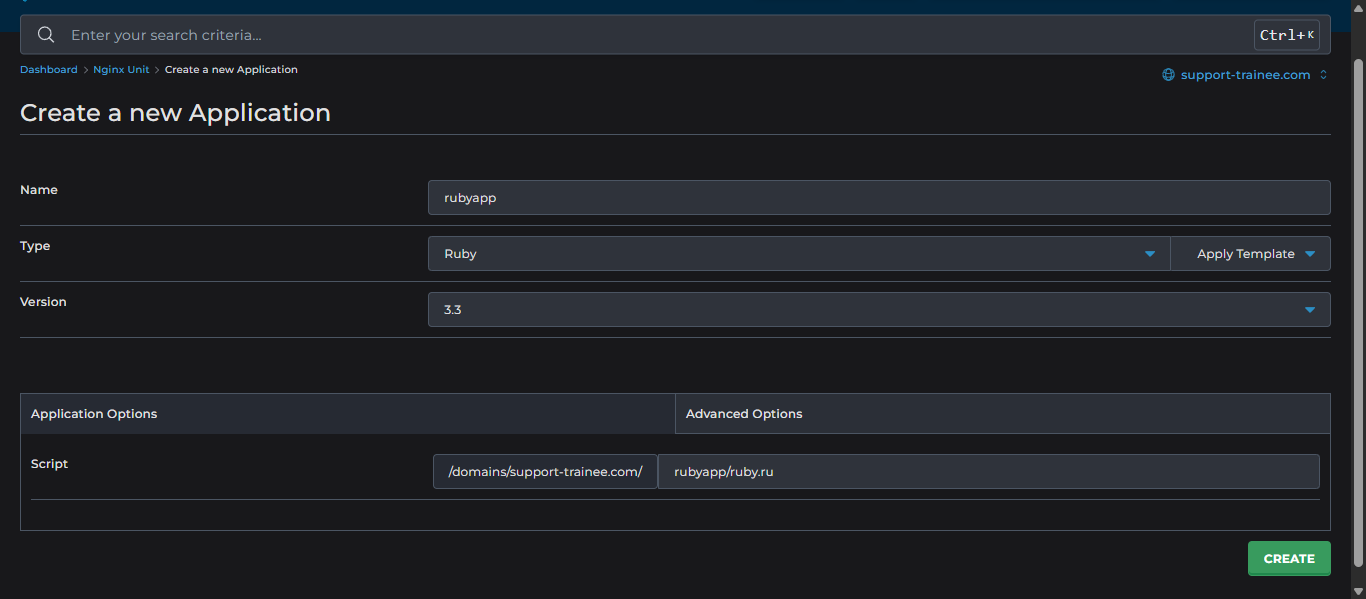Click the Version dropdown arrow
1366x599 pixels.
pyautogui.click(x=1310, y=310)
